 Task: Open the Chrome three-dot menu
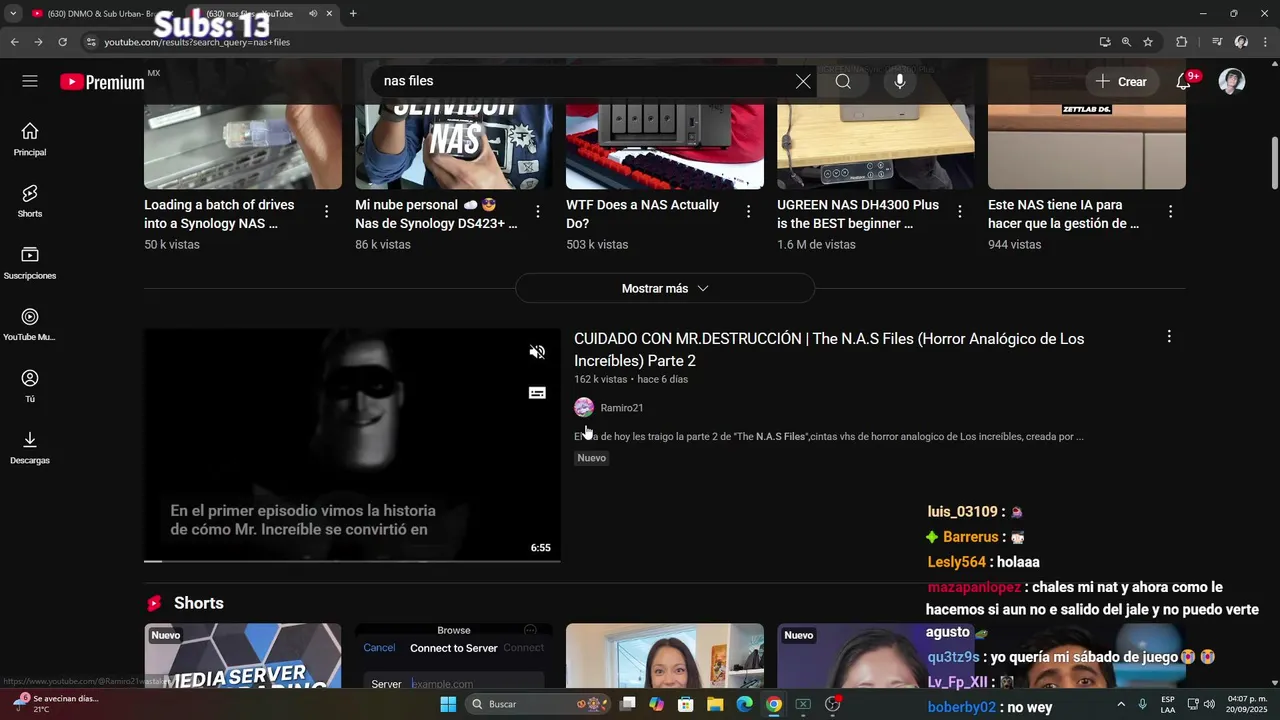click(x=1264, y=42)
